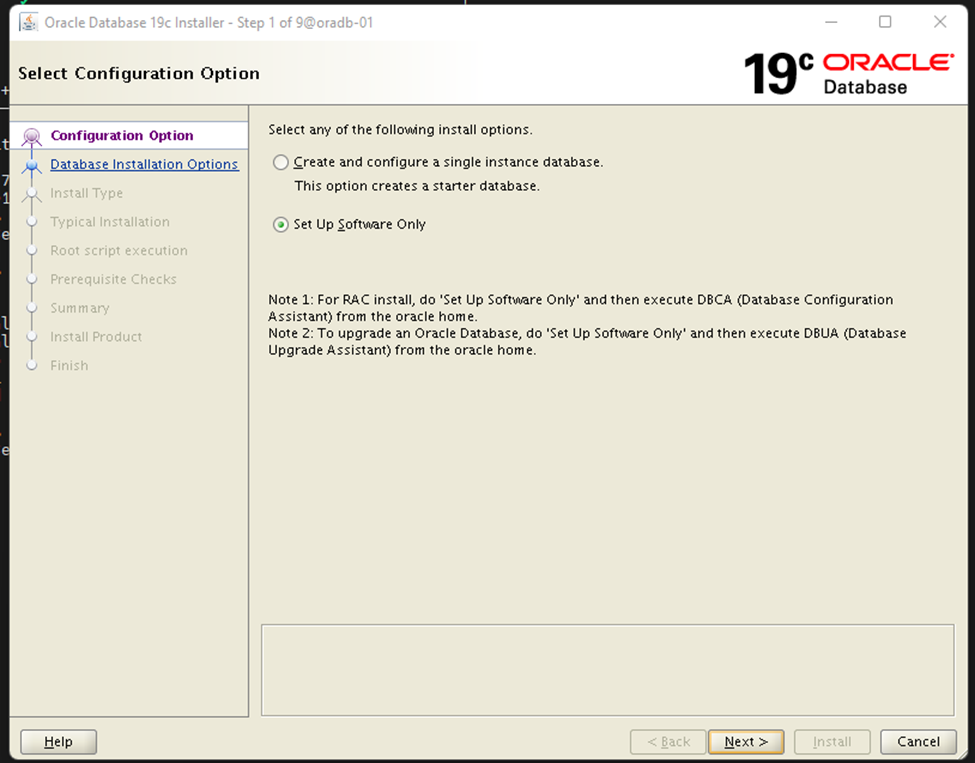This screenshot has height=763, width=975.
Task: Click the Database Installation Options step marker icon
Action: click(32, 165)
